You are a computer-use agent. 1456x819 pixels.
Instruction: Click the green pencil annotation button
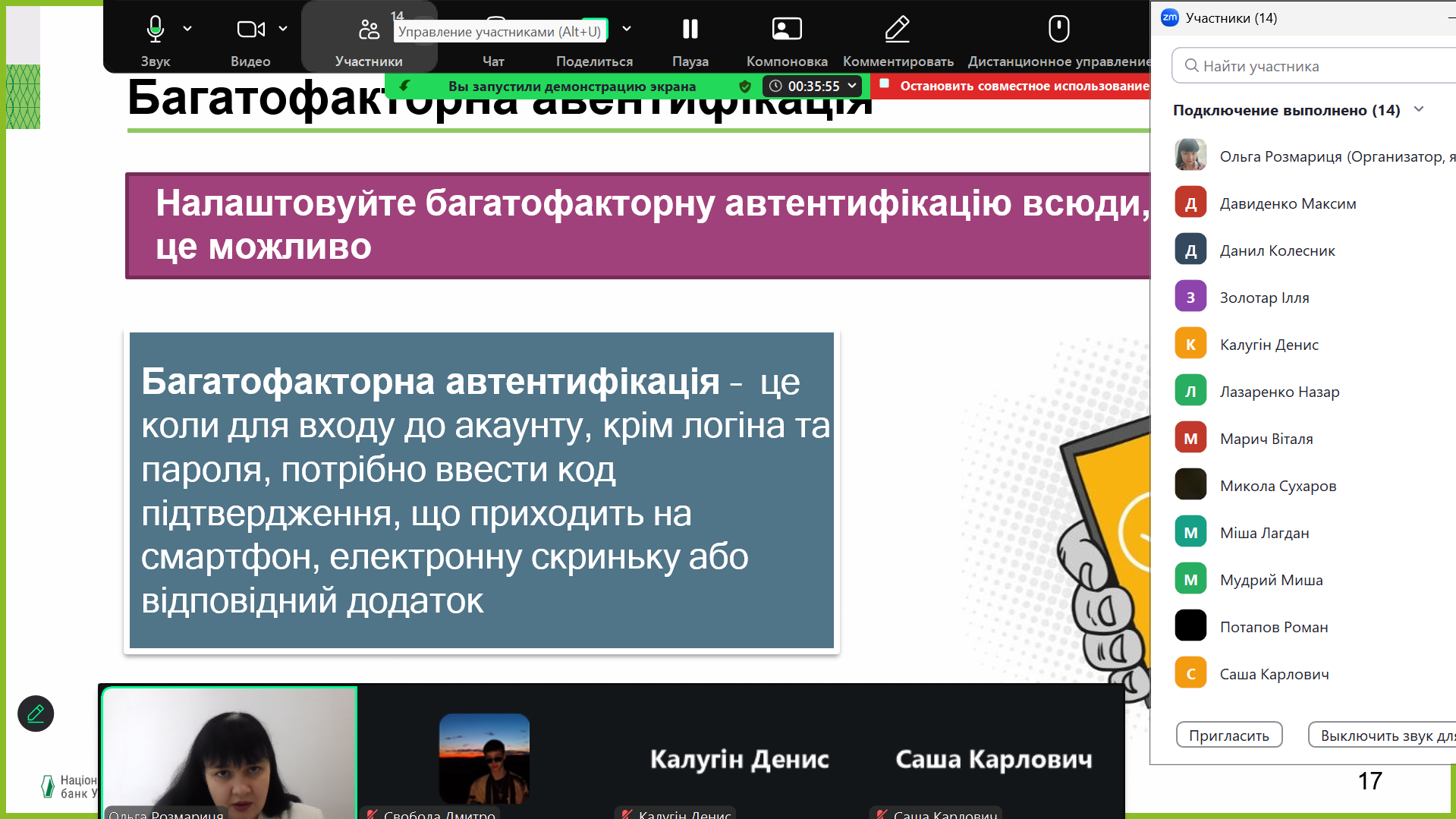coord(36,713)
